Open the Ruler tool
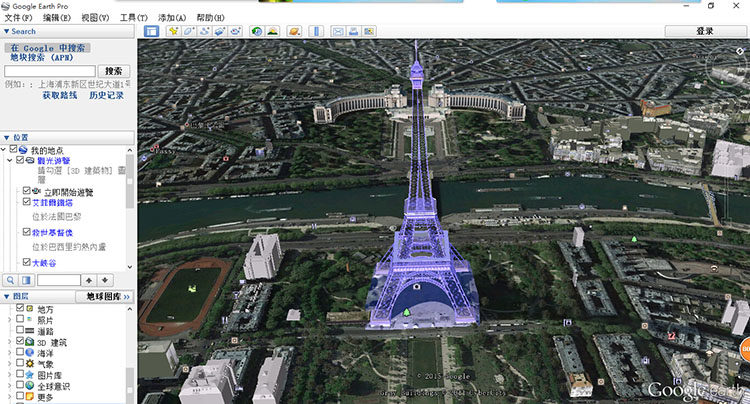This screenshot has width=750, height=404. (x=316, y=32)
